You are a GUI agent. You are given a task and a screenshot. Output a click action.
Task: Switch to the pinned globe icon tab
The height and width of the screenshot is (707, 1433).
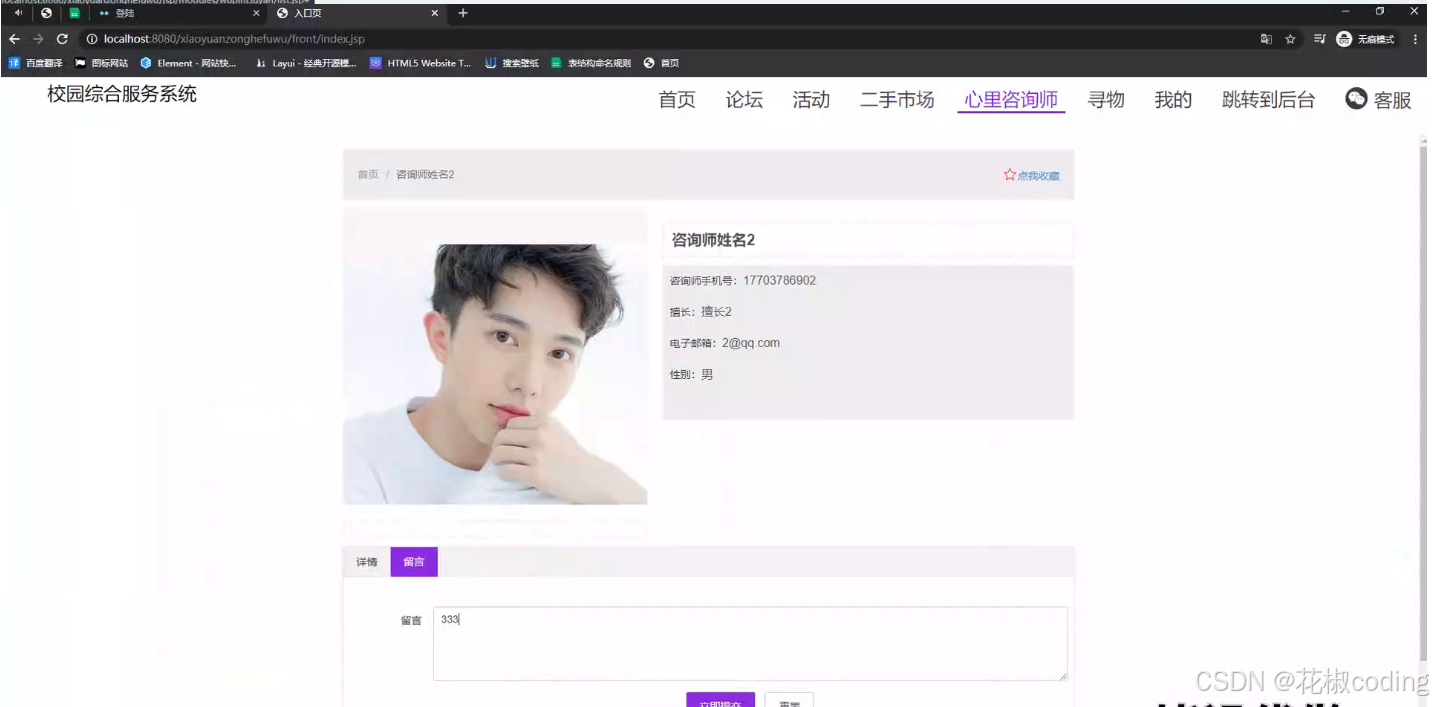pos(46,13)
